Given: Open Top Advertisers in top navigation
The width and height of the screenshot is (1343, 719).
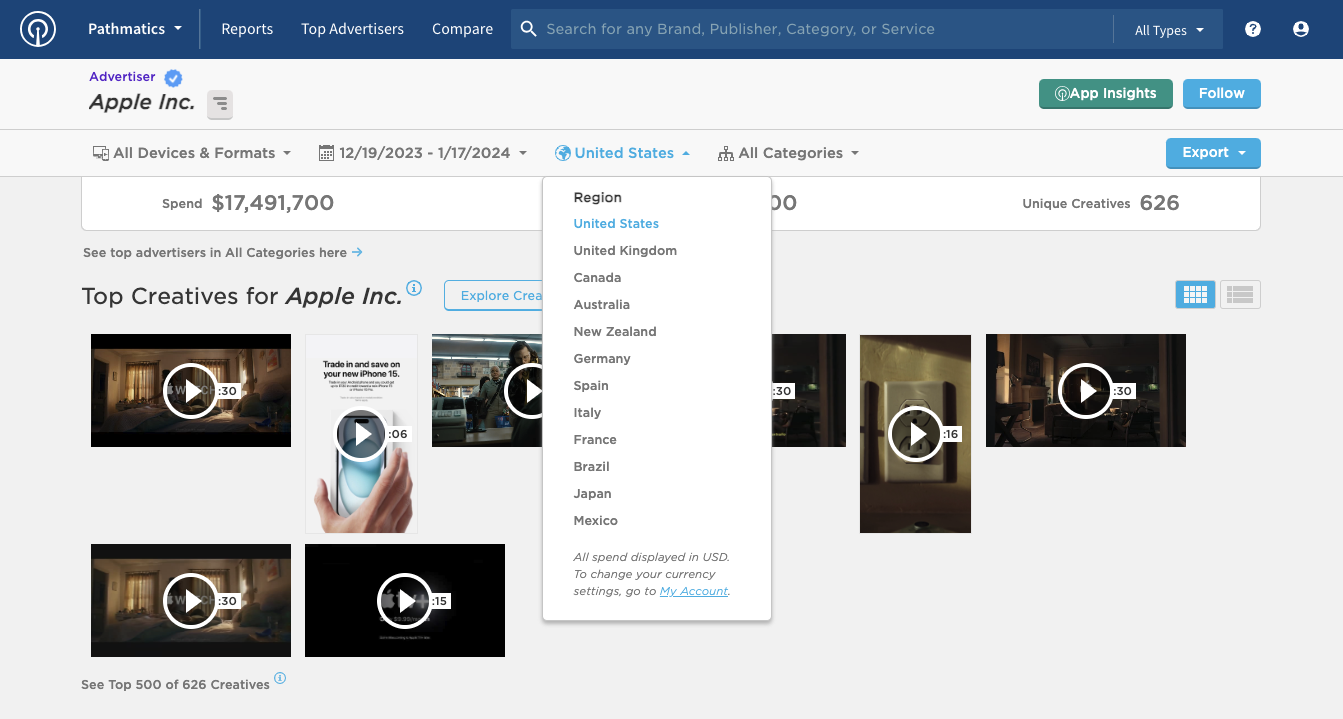Looking at the screenshot, I should pyautogui.click(x=353, y=29).
